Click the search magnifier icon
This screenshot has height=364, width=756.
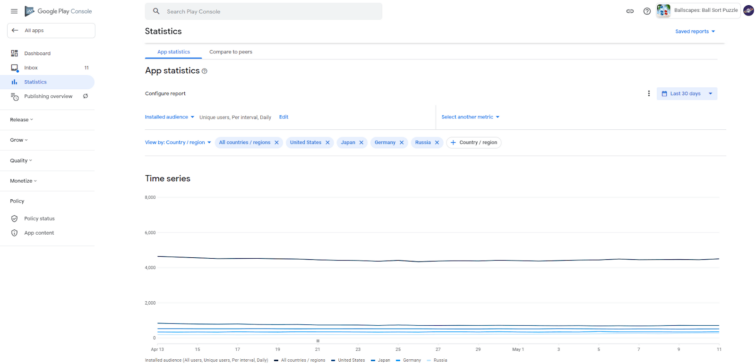pos(156,11)
